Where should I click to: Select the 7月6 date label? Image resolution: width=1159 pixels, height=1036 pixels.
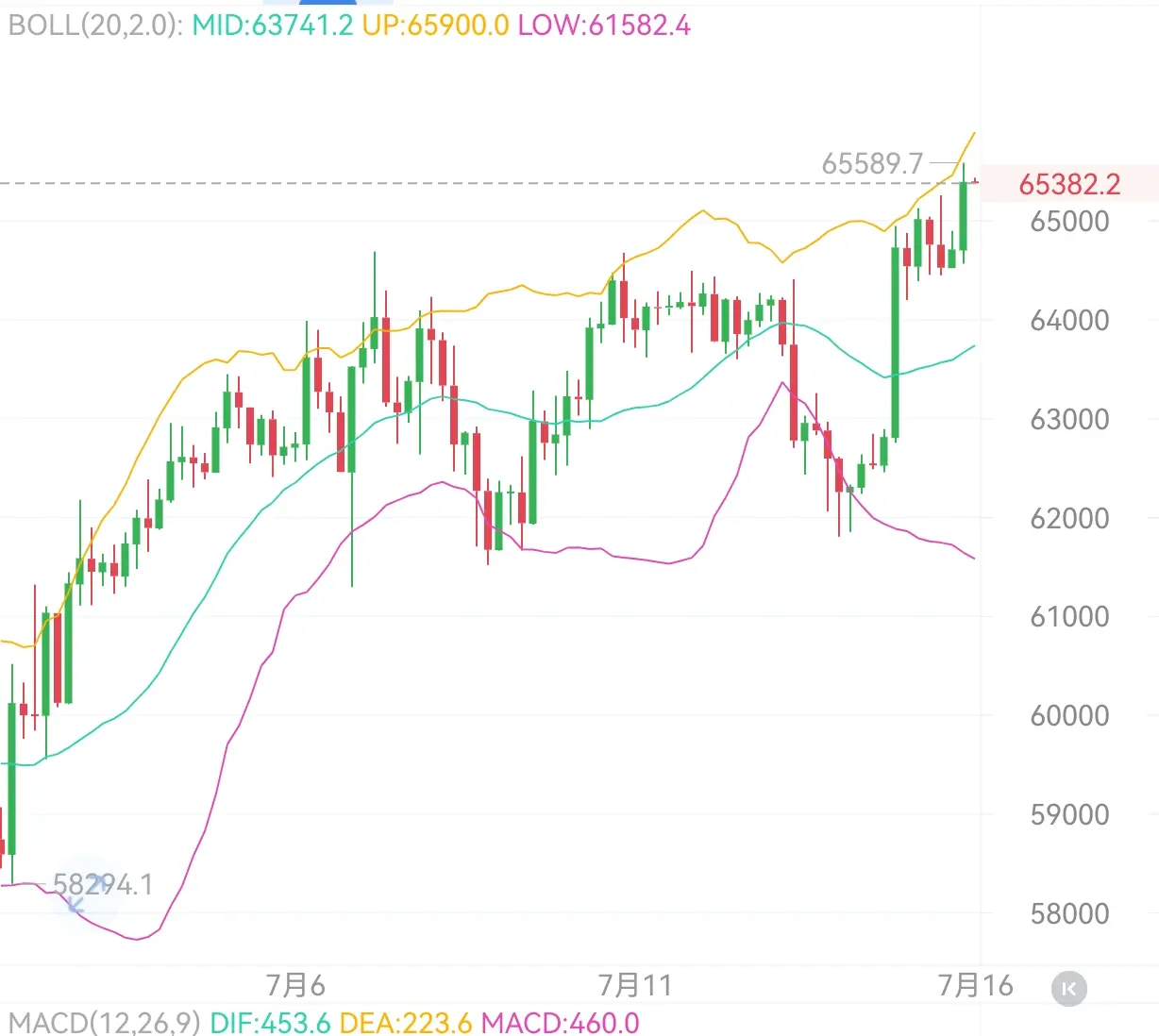point(295,986)
